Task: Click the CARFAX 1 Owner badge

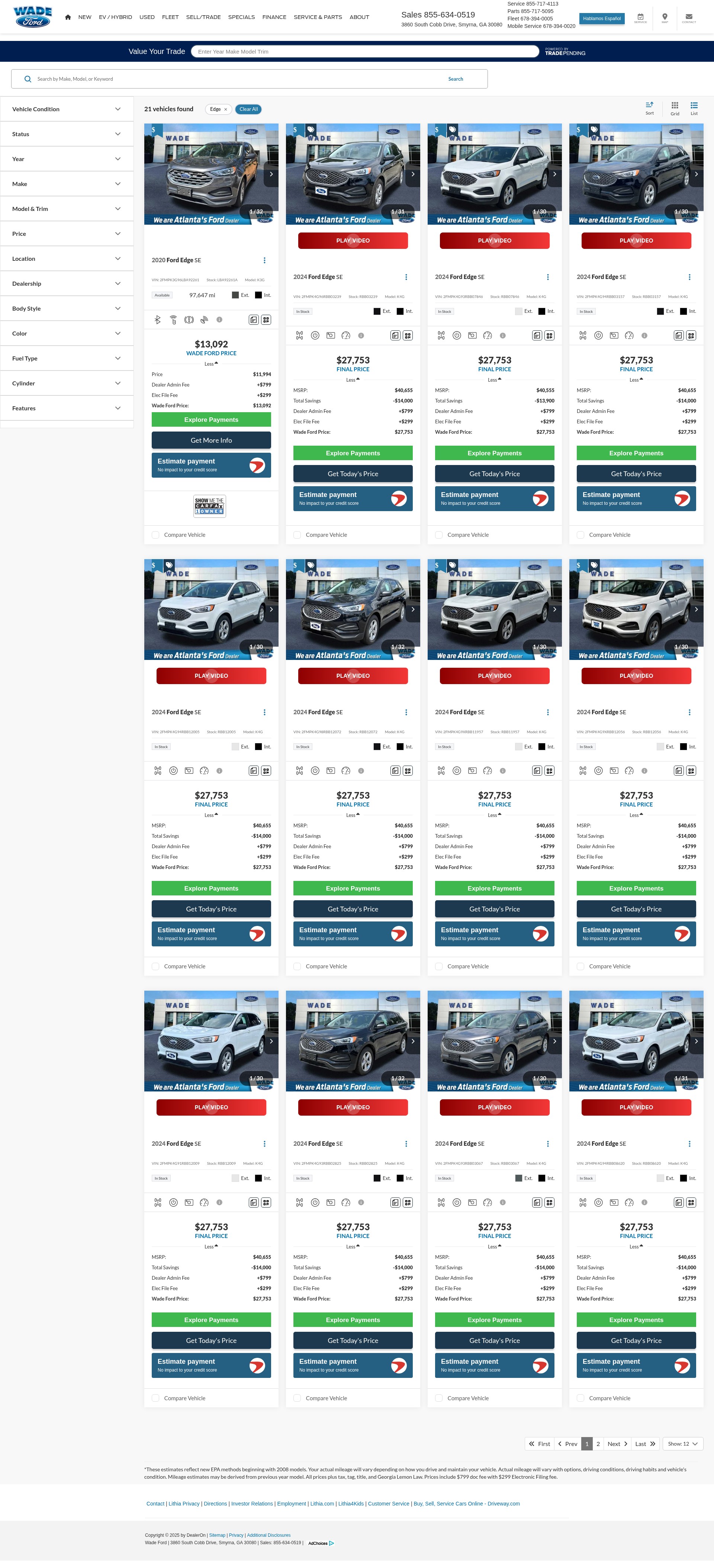Action: pos(209,506)
